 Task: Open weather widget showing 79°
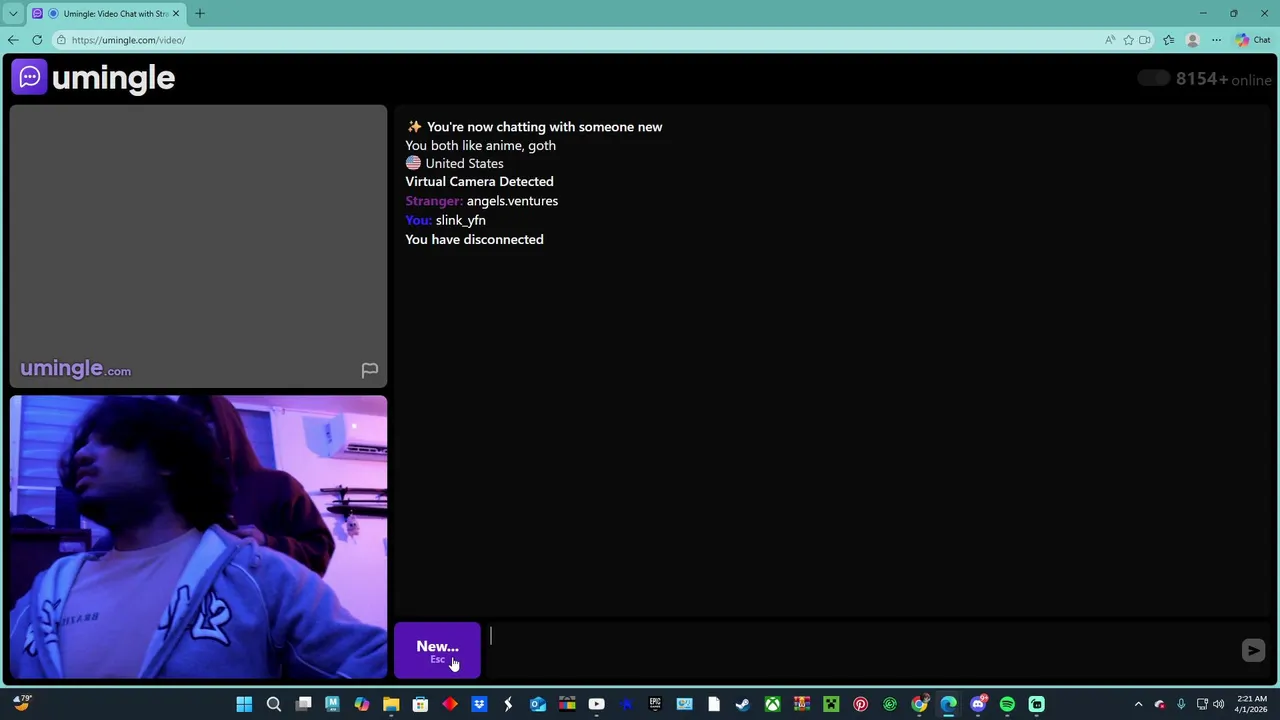21,703
